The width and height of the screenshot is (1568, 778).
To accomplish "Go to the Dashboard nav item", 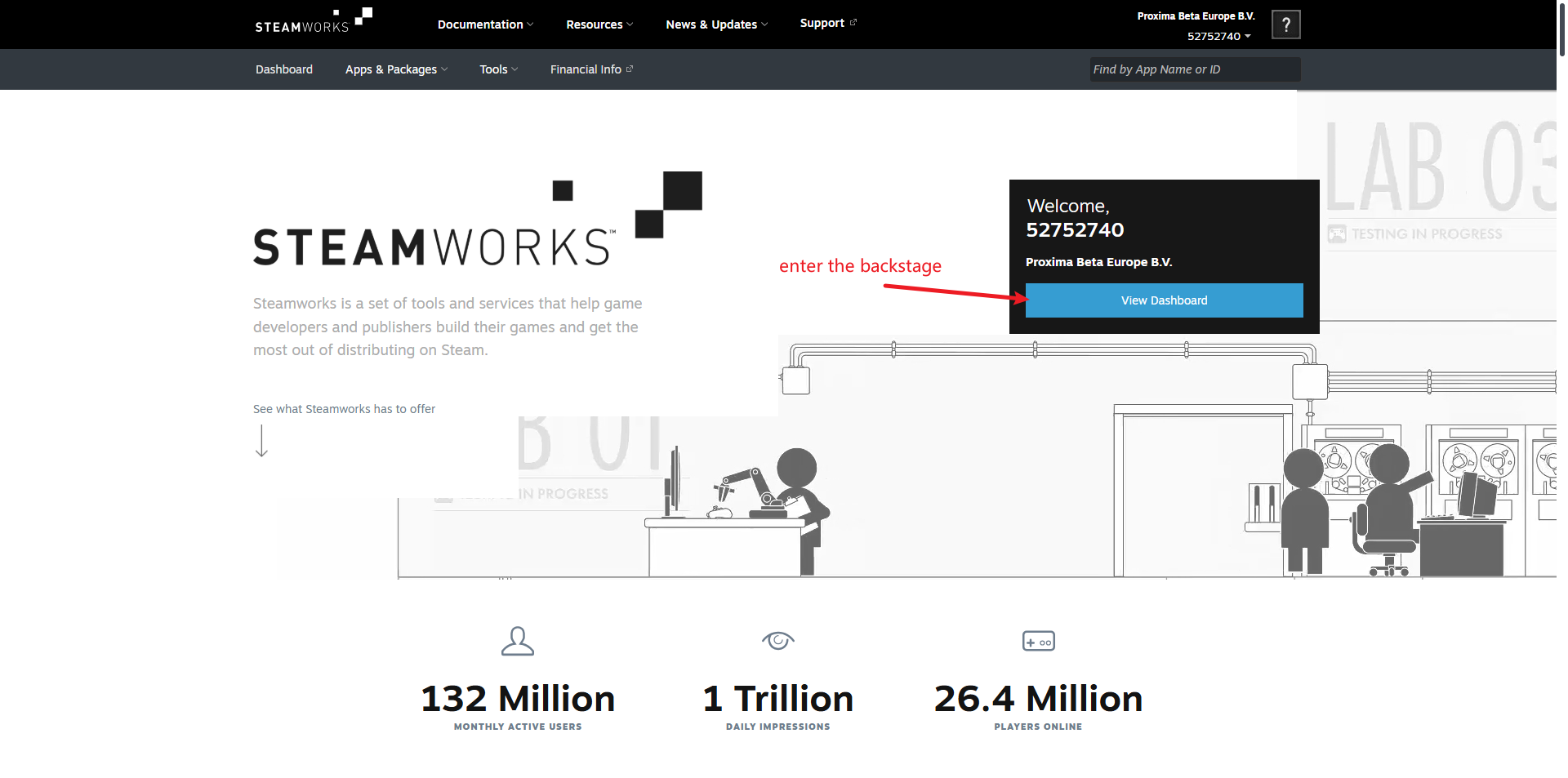I will [284, 69].
